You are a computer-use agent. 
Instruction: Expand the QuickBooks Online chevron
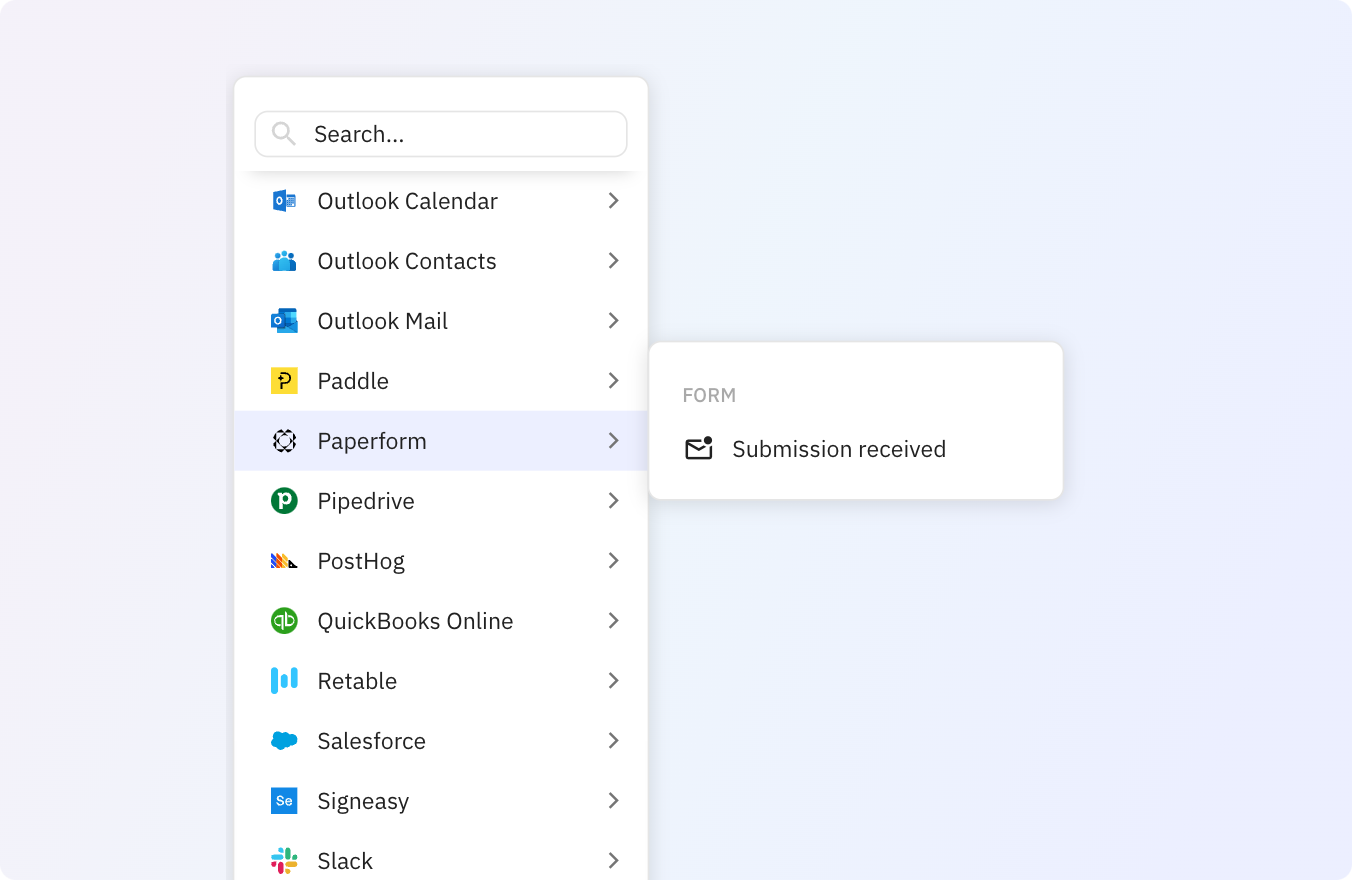click(613, 621)
